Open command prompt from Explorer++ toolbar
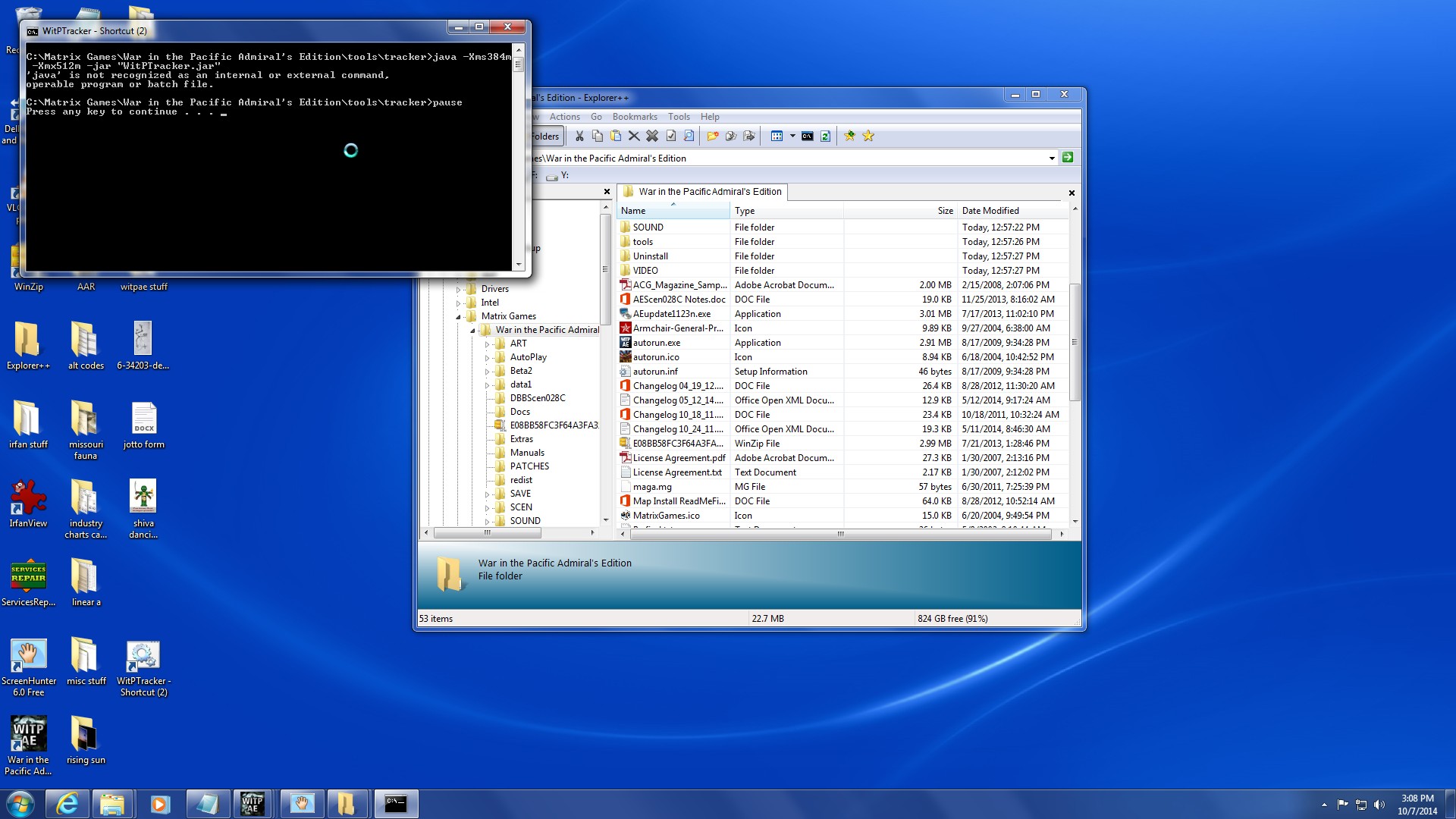Screen dimensions: 1456x819 coord(808,136)
